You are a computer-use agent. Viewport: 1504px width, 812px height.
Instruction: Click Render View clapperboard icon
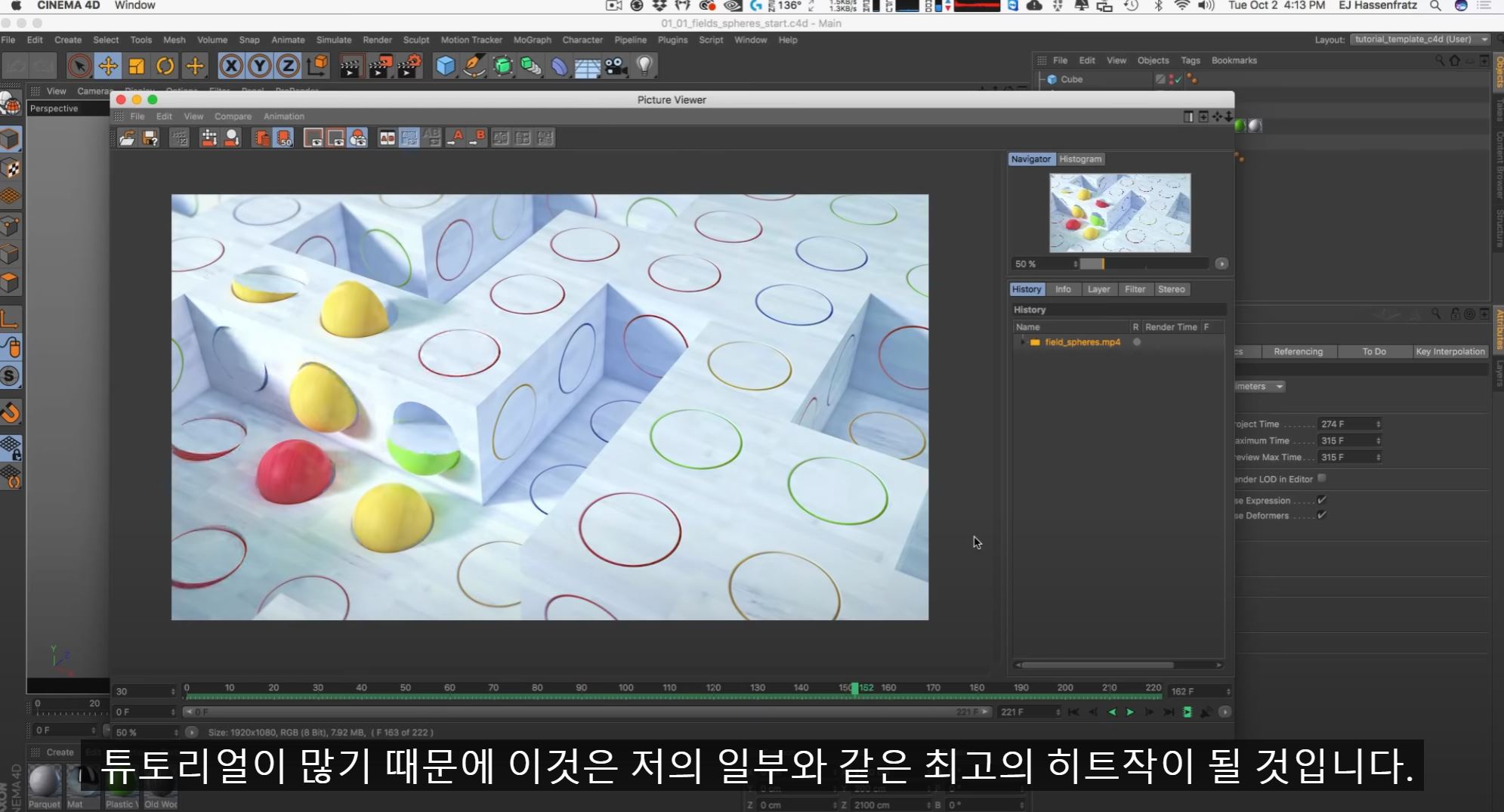[351, 66]
